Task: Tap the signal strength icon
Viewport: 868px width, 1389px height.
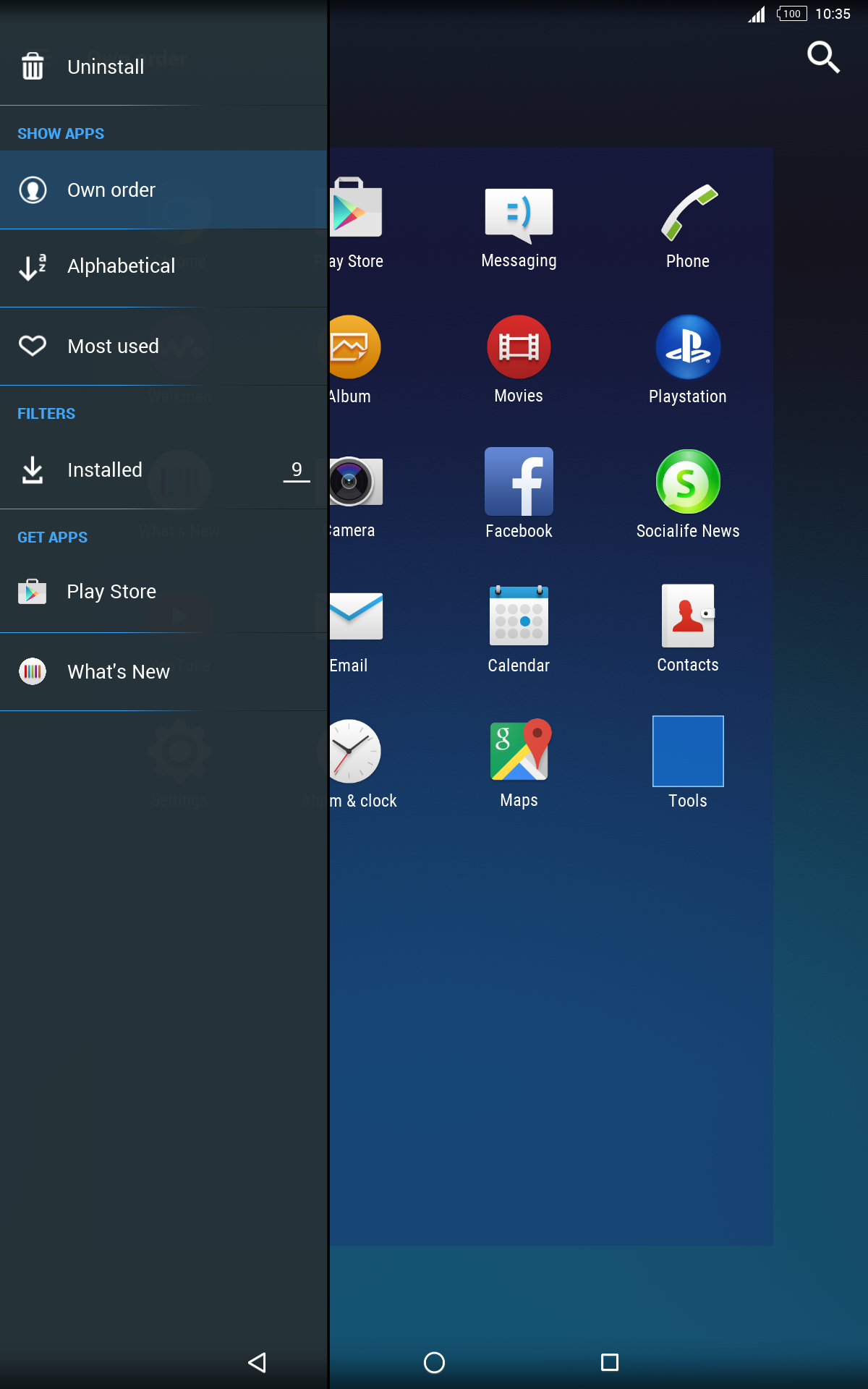Action: click(757, 14)
